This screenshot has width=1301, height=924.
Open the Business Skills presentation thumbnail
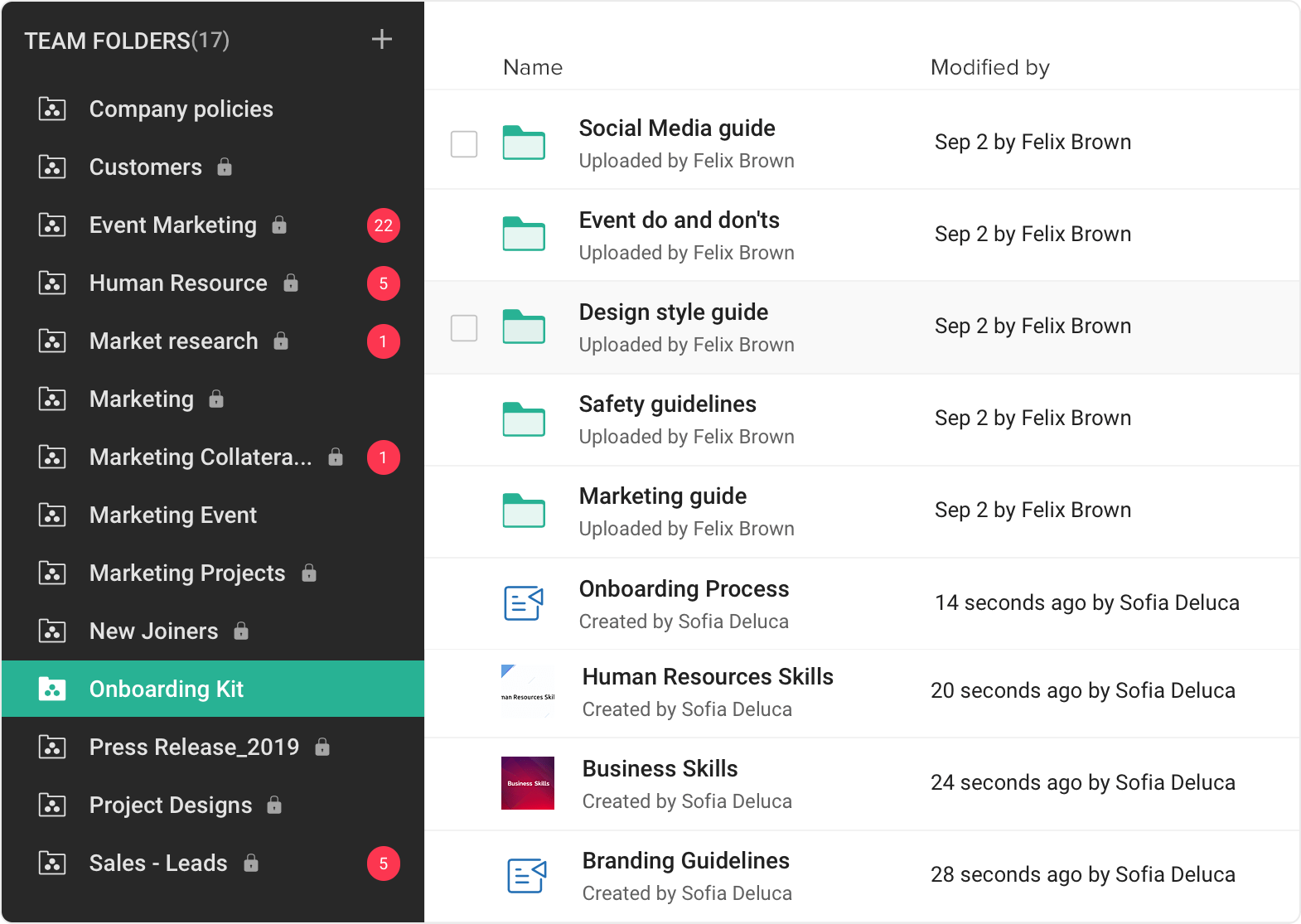528,783
